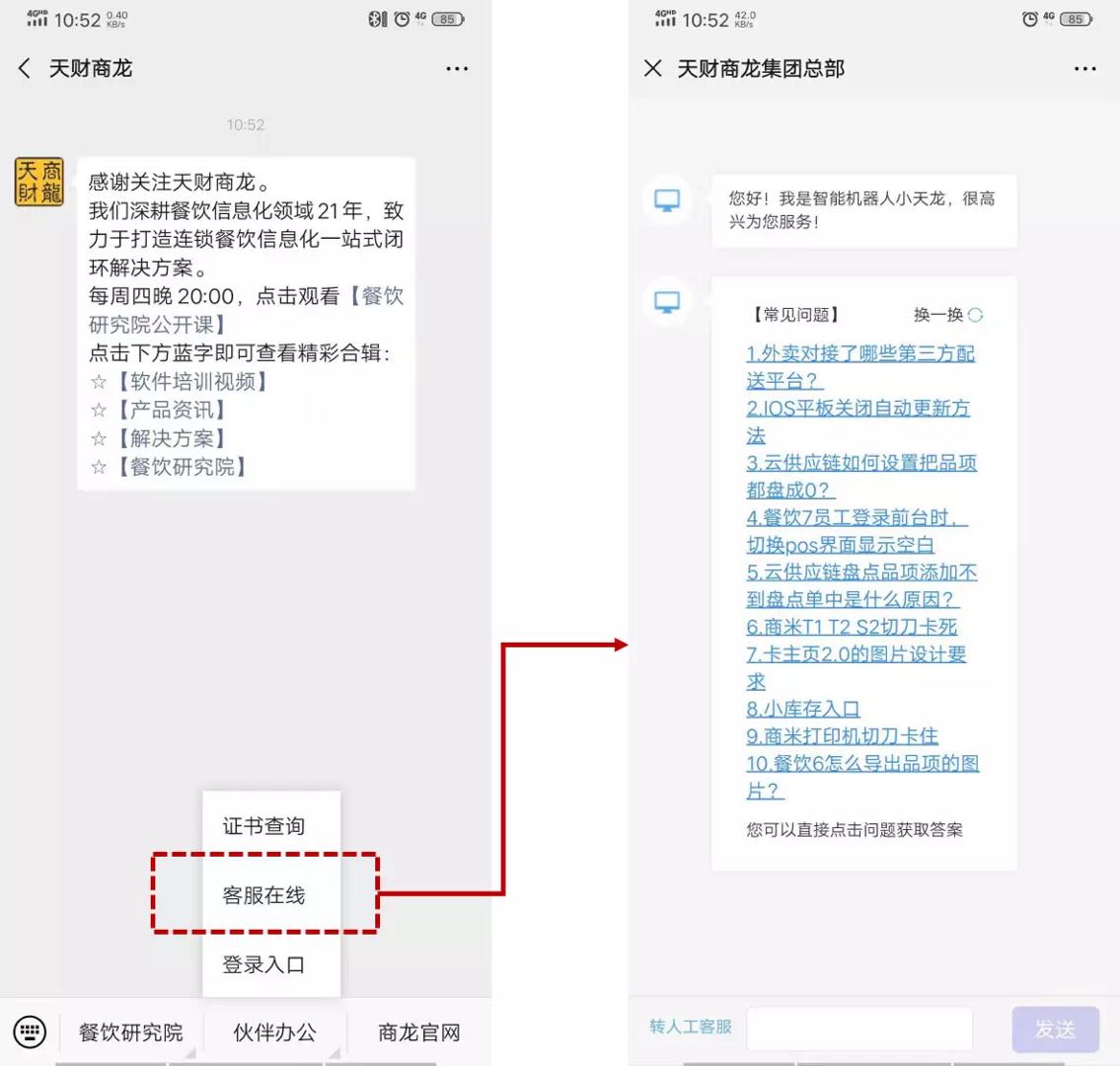
Task: Open three-dot menu on 天财商龙集团总部 page
Action: pos(1085,68)
